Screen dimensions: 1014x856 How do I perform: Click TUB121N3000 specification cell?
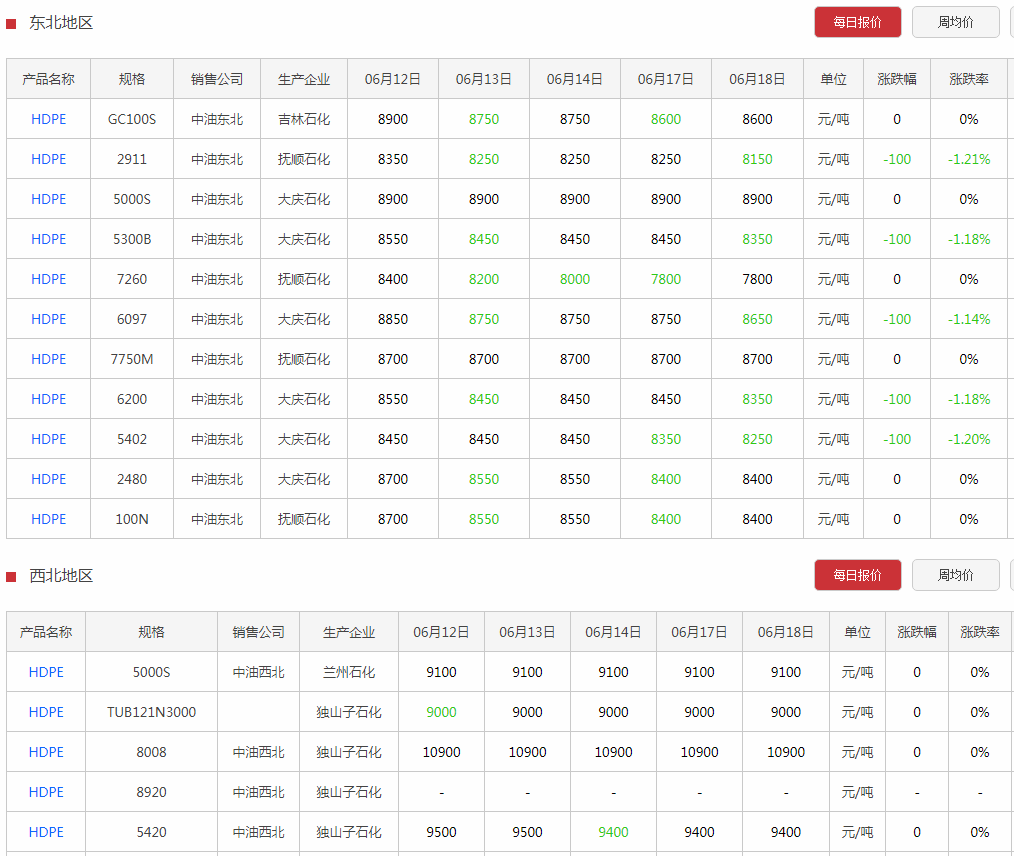point(151,712)
